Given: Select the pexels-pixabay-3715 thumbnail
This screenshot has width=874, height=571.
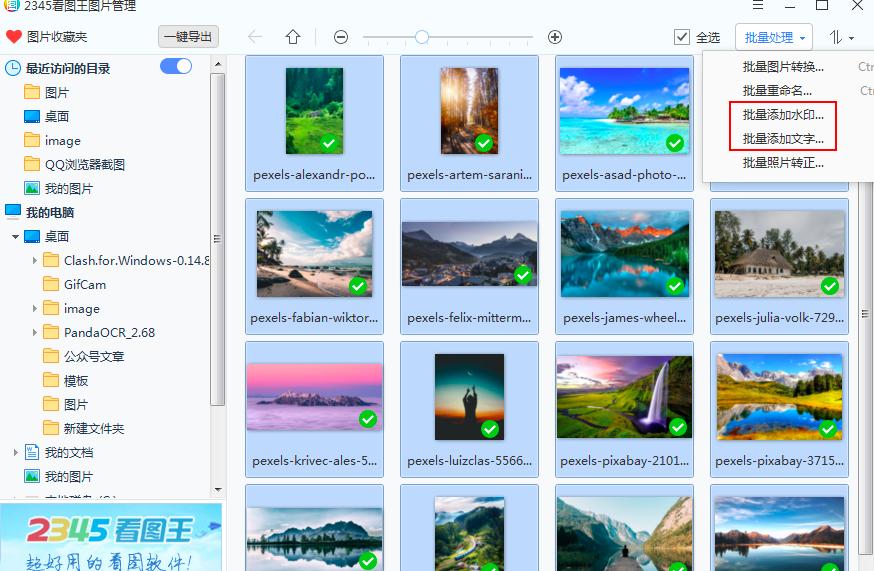Looking at the screenshot, I should pos(779,409).
